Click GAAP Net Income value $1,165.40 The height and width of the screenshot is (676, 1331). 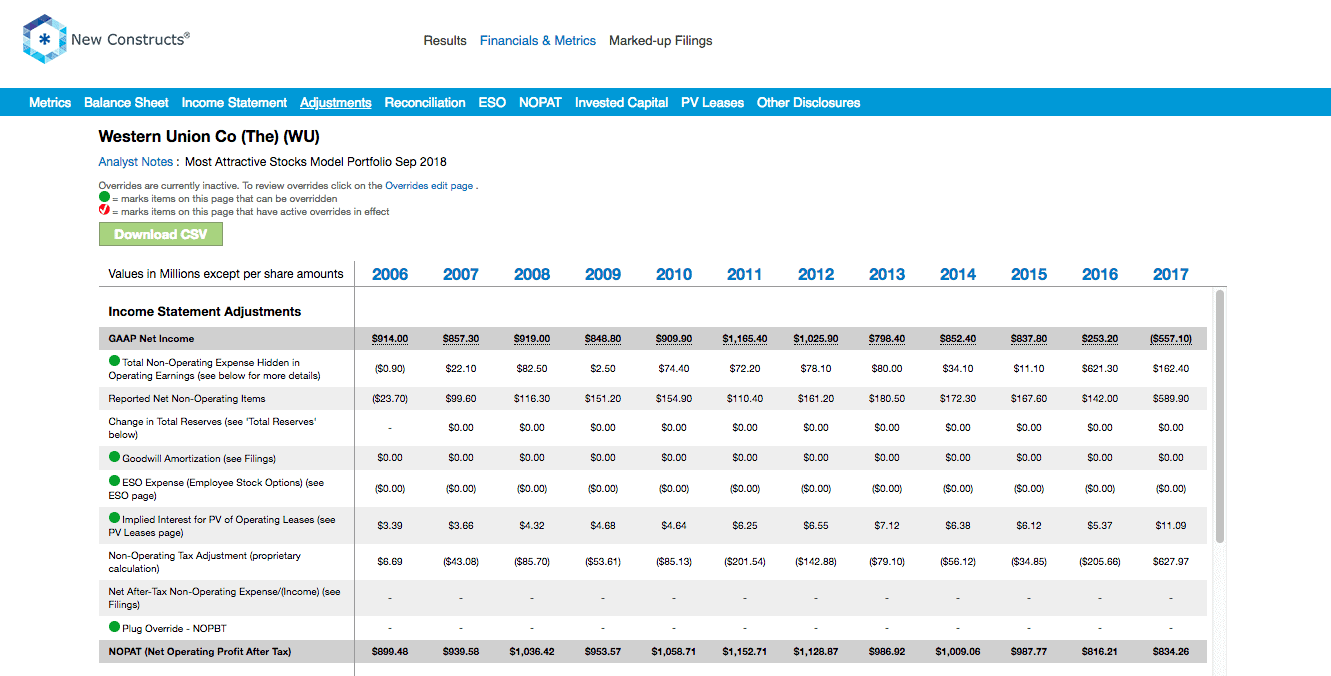[x=745, y=339]
